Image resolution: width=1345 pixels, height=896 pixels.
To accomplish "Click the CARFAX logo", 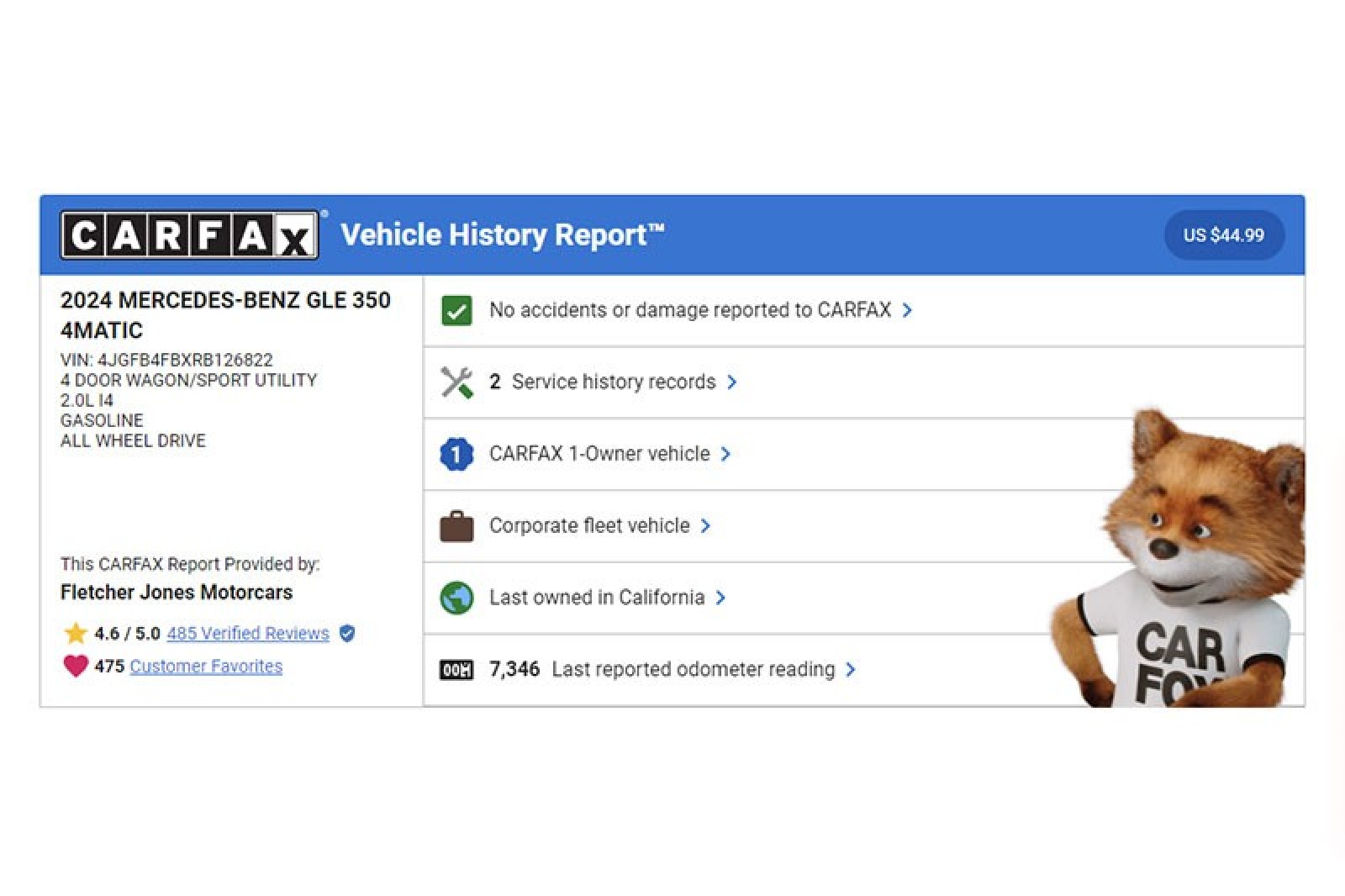I will coord(190,235).
